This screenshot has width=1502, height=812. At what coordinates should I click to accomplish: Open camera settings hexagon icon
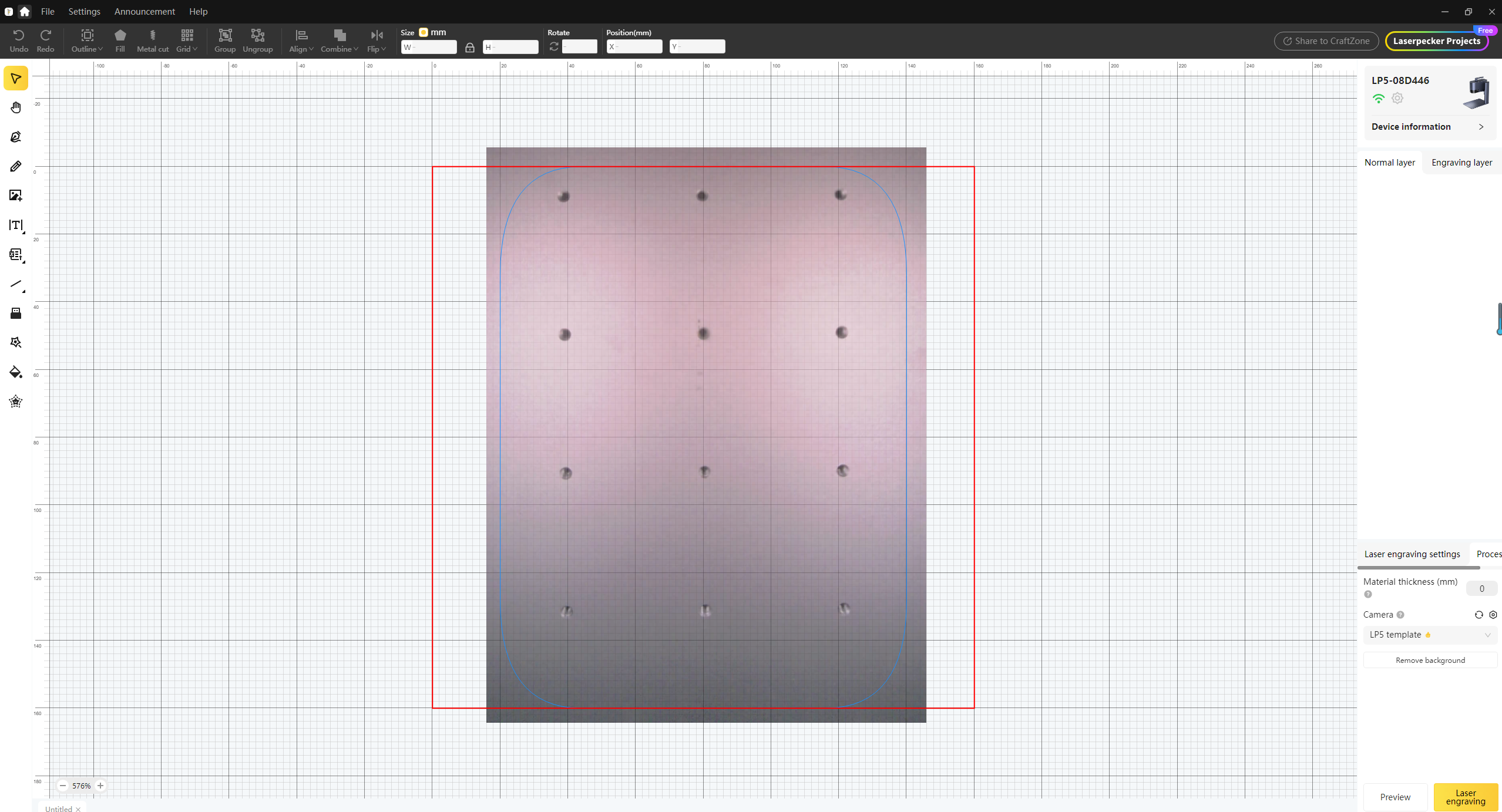tap(1493, 615)
